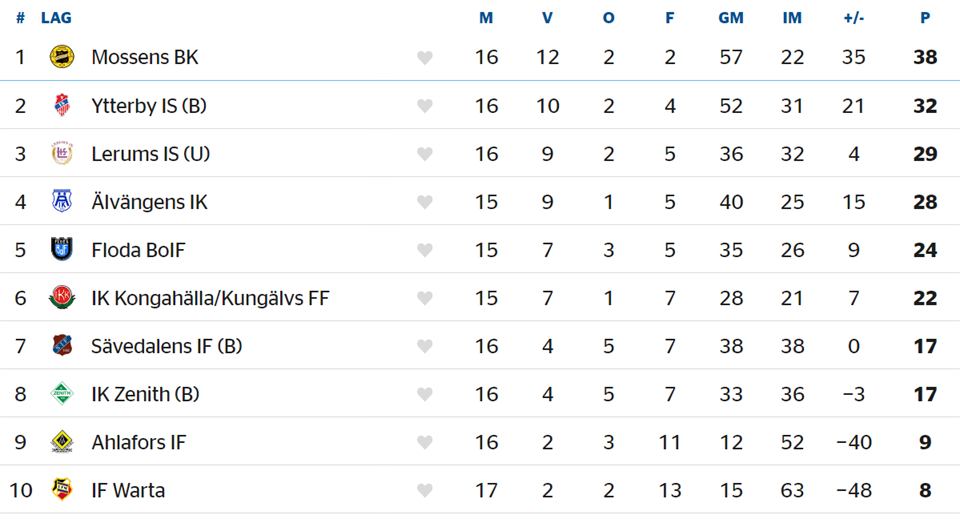The width and height of the screenshot is (960, 519).
Task: Click the P points column header
Action: tap(925, 18)
